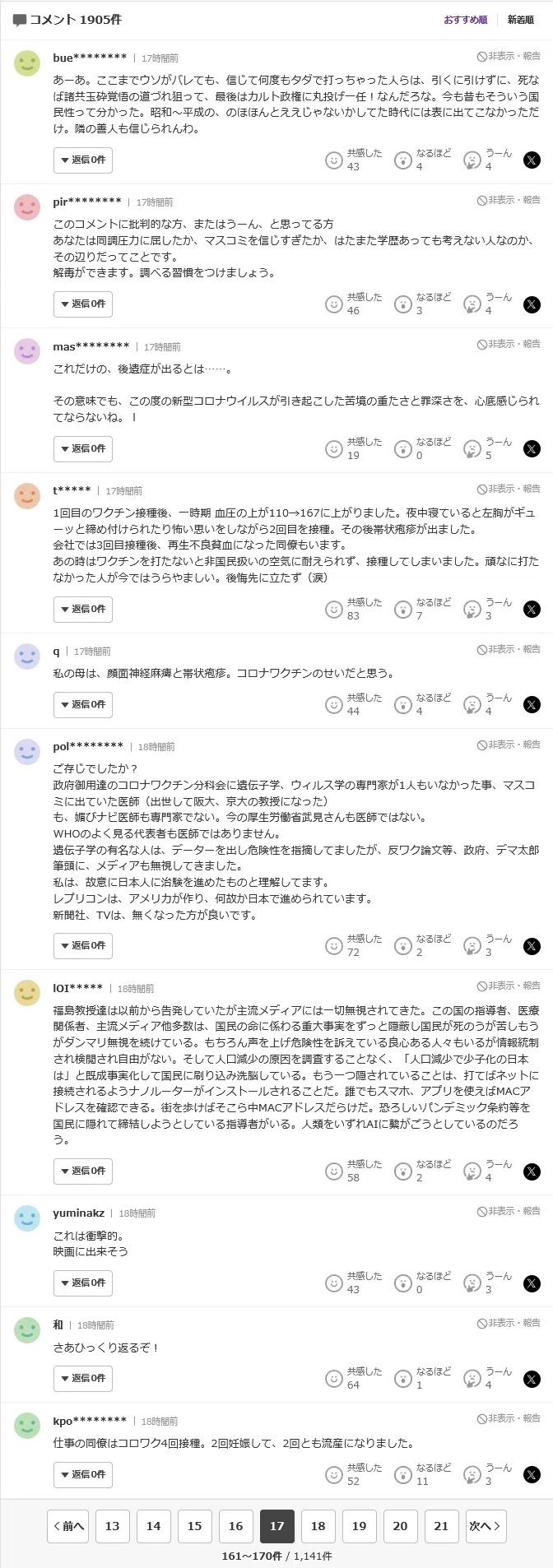The height and width of the screenshot is (1568, 553).
Task: Click the 共感した icon on q's comment
Action: point(333,705)
